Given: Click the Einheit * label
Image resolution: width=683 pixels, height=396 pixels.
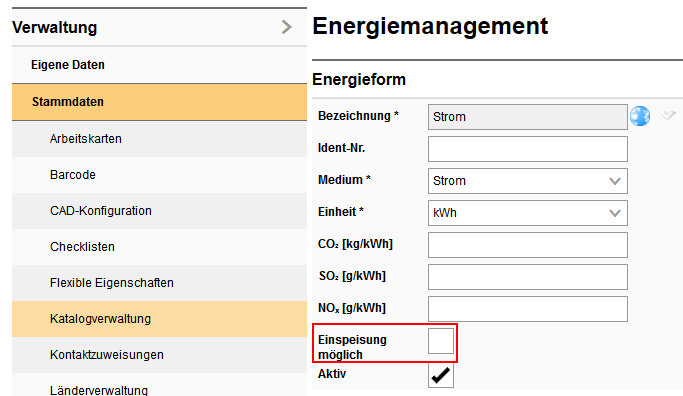Looking at the screenshot, I should coord(341,212).
